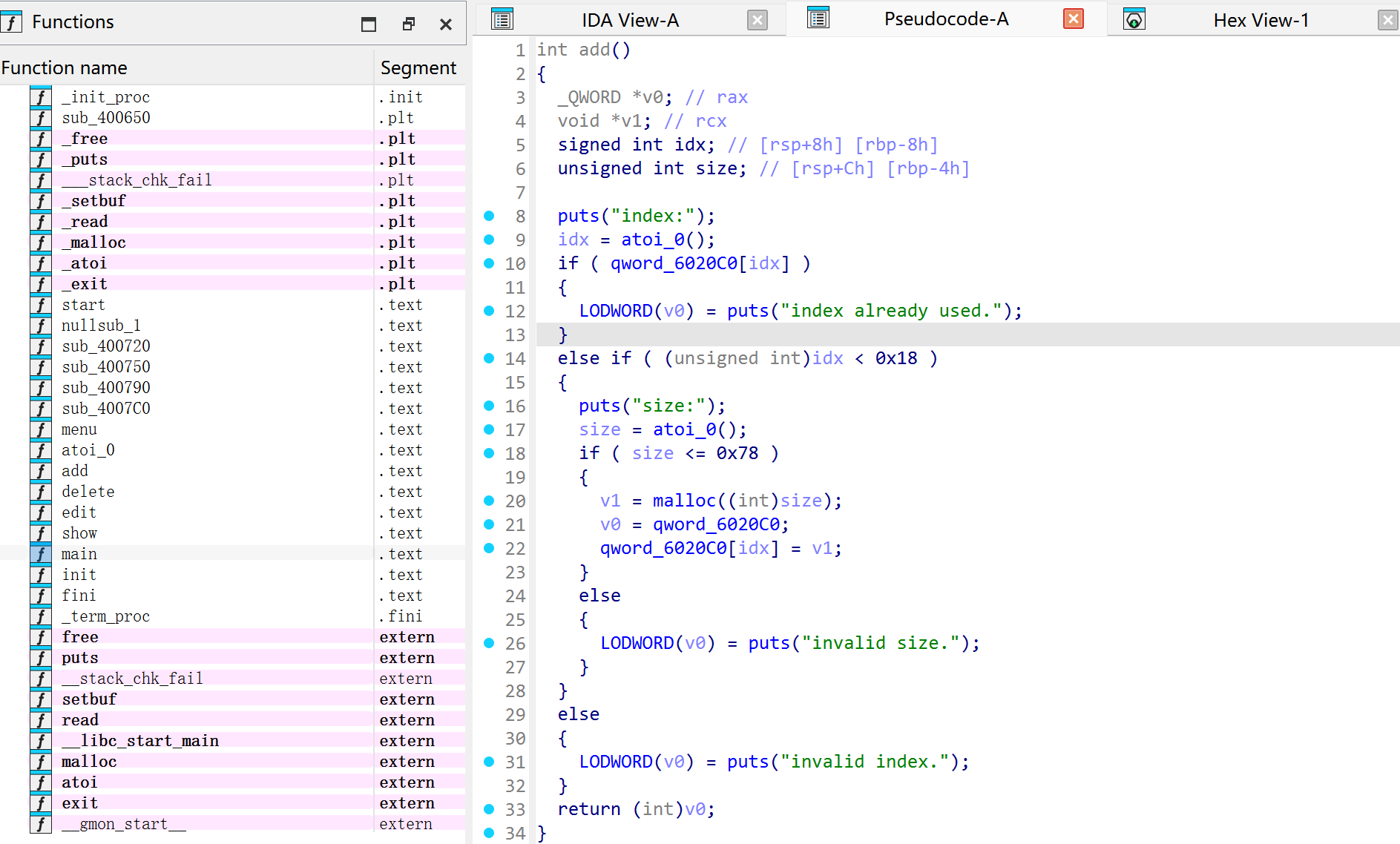Click function icon next to __libc_start_main

click(x=41, y=741)
